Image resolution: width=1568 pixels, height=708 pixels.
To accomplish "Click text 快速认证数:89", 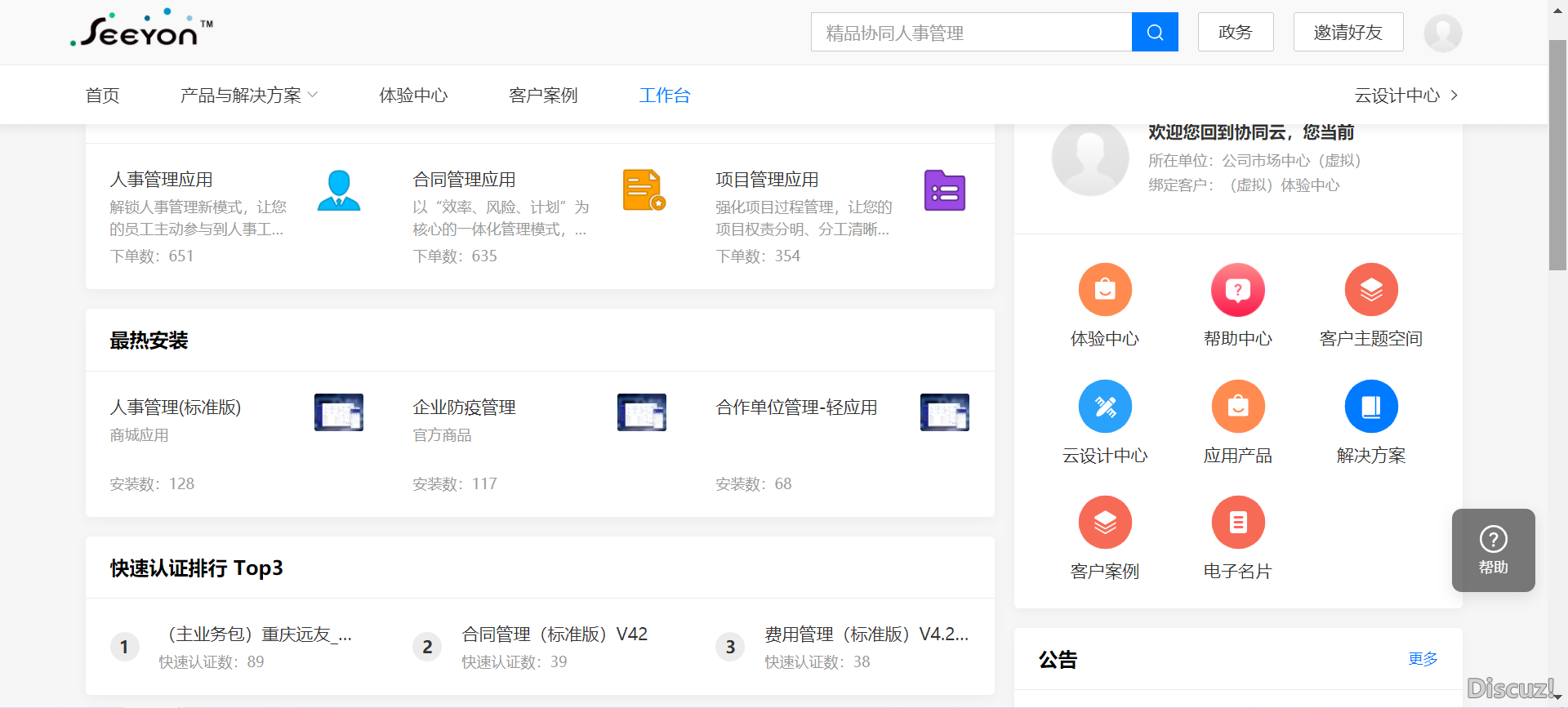I will [x=212, y=662].
